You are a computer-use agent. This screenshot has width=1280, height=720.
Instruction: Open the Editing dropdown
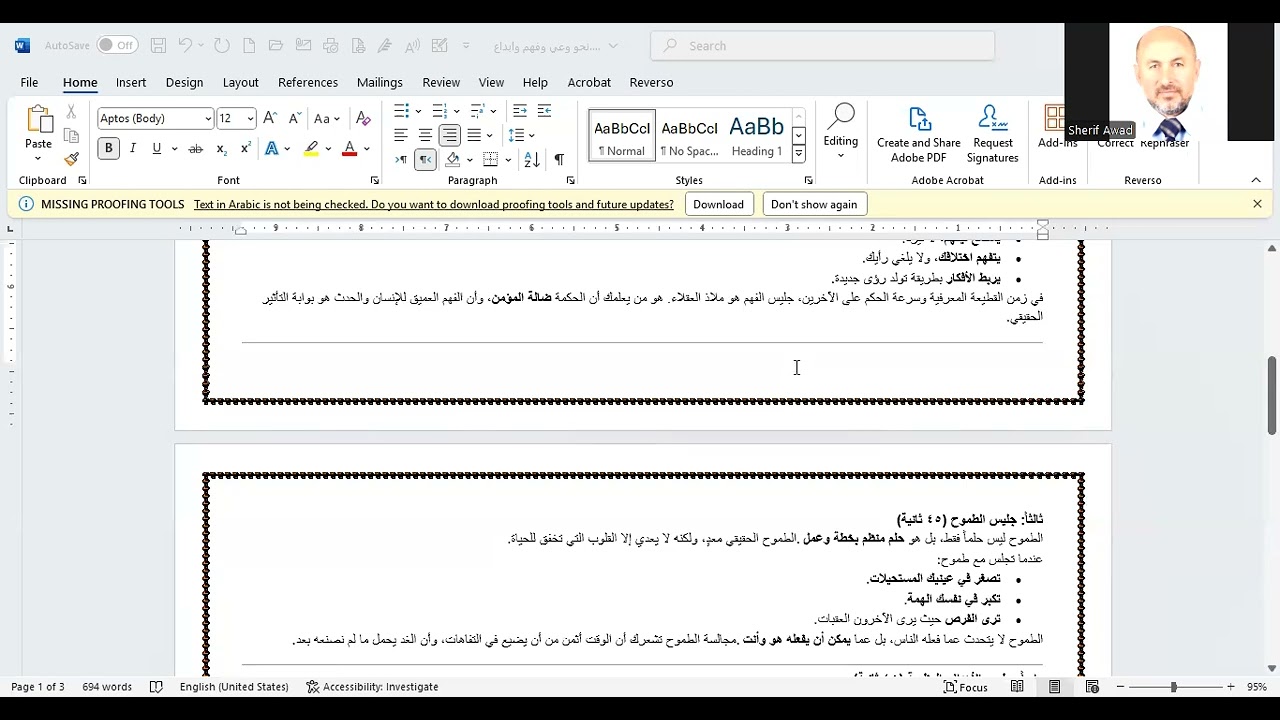(x=841, y=133)
